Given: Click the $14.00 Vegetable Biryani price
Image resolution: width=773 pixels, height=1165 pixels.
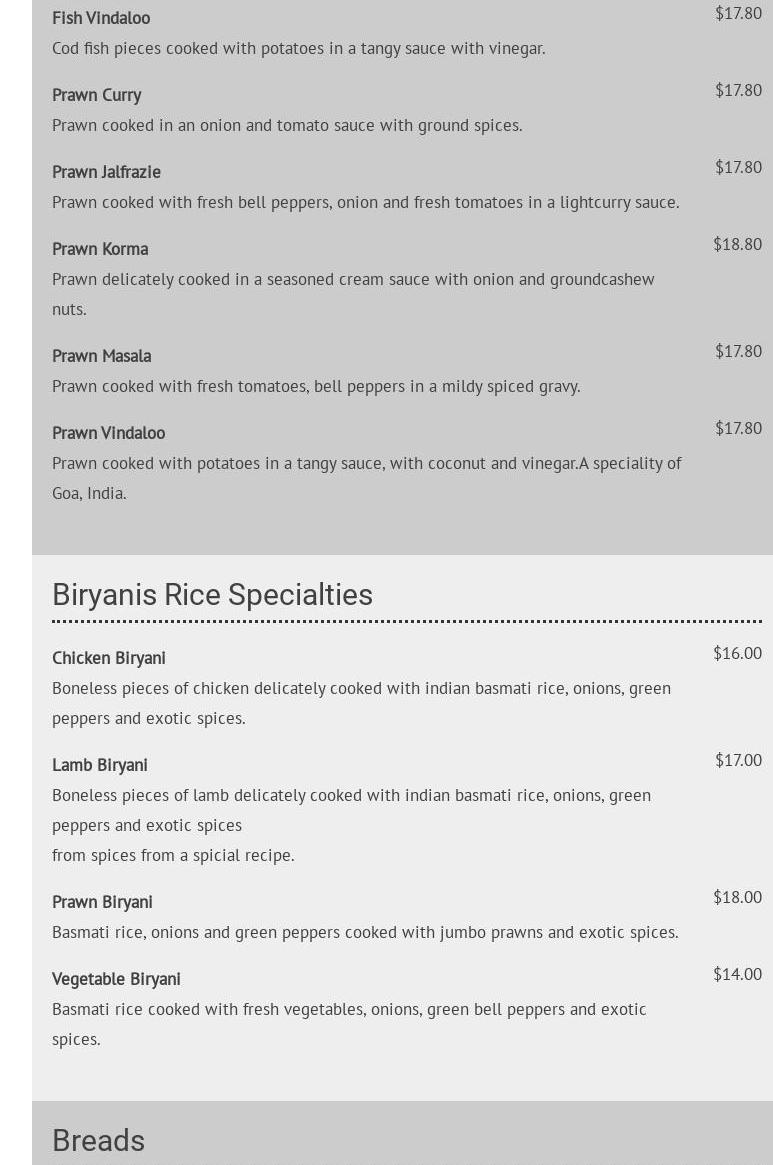Looking at the screenshot, I should click(737, 974).
